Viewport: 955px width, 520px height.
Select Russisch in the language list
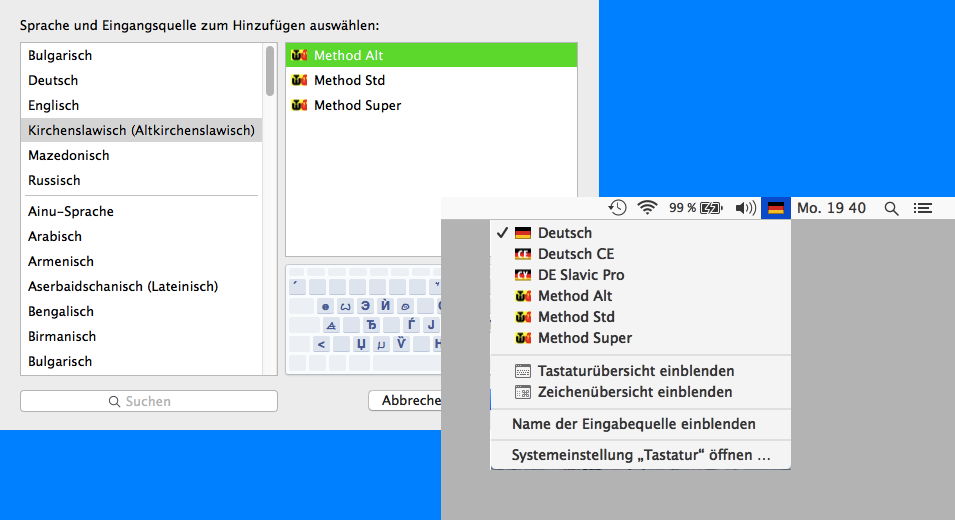click(54, 180)
